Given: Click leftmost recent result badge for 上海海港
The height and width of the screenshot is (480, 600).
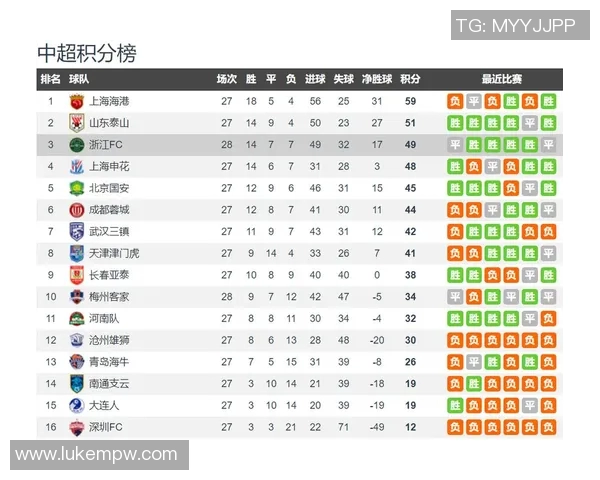Looking at the screenshot, I should point(455,101).
